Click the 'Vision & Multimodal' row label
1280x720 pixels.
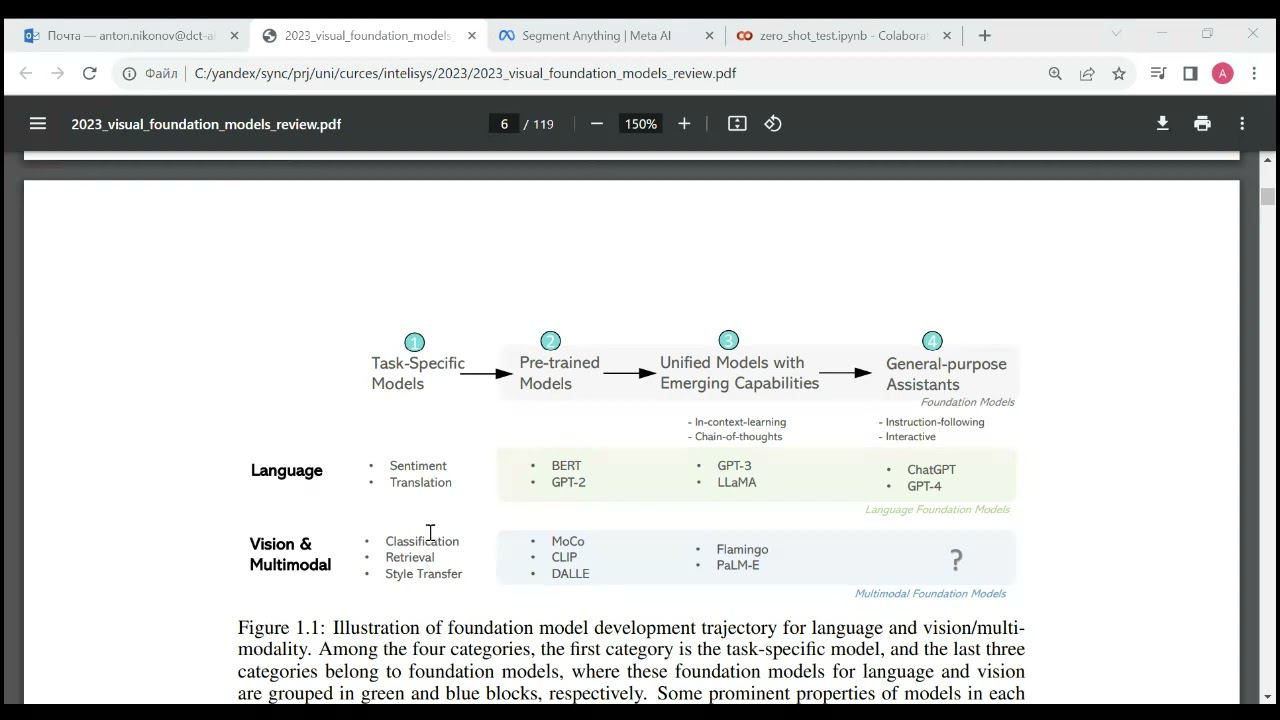point(290,554)
